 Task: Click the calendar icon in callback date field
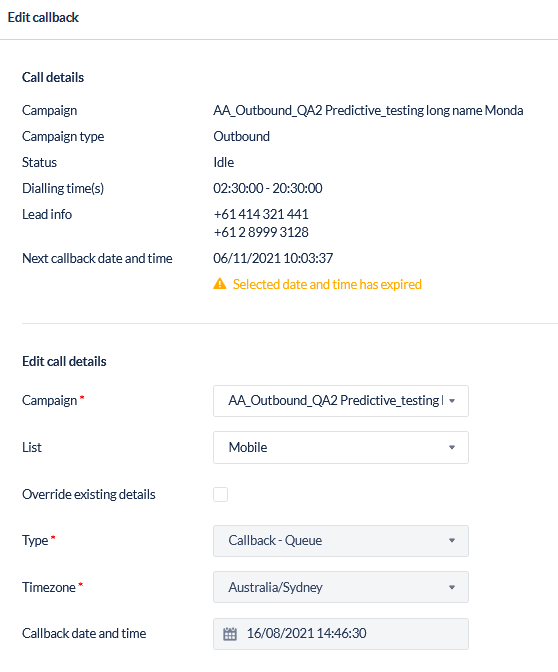pyautogui.click(x=230, y=634)
